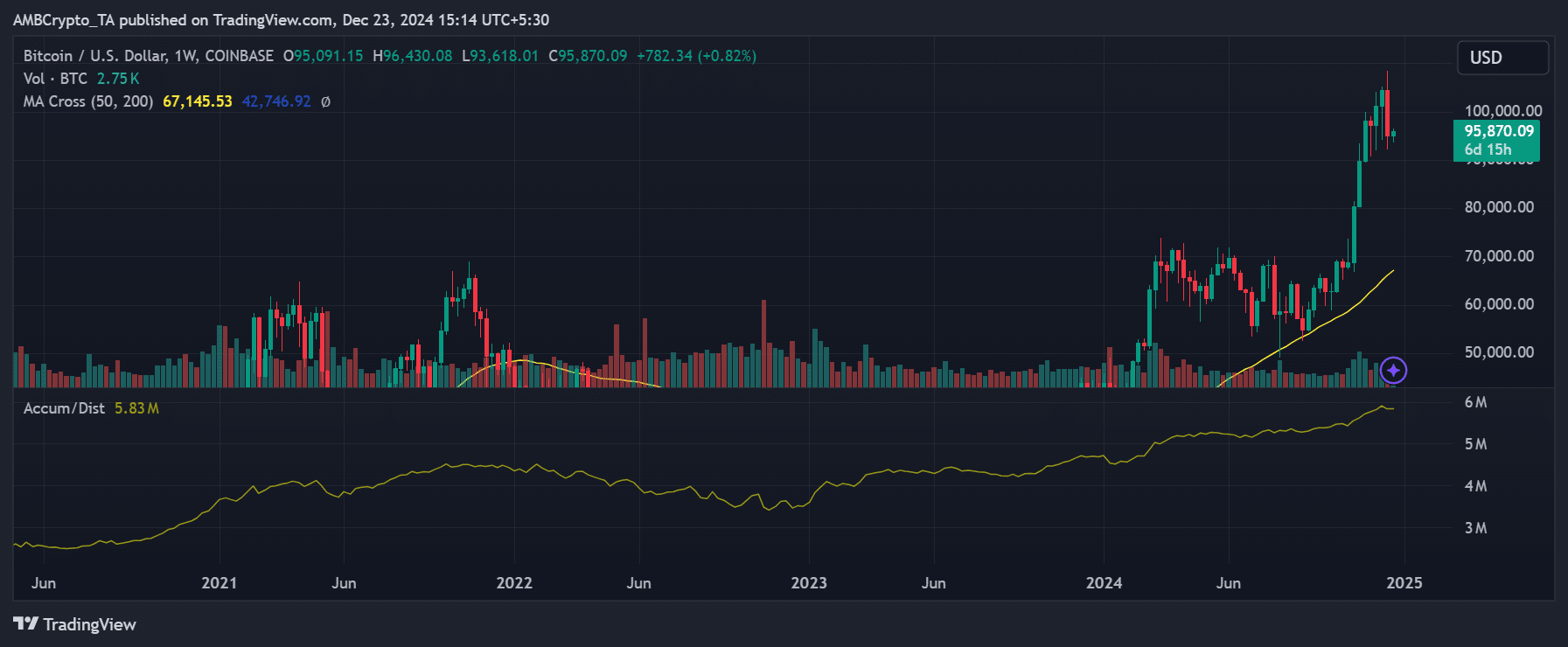Image resolution: width=1568 pixels, height=647 pixels.
Task: Click 2021 on the time axis
Action: (x=219, y=583)
